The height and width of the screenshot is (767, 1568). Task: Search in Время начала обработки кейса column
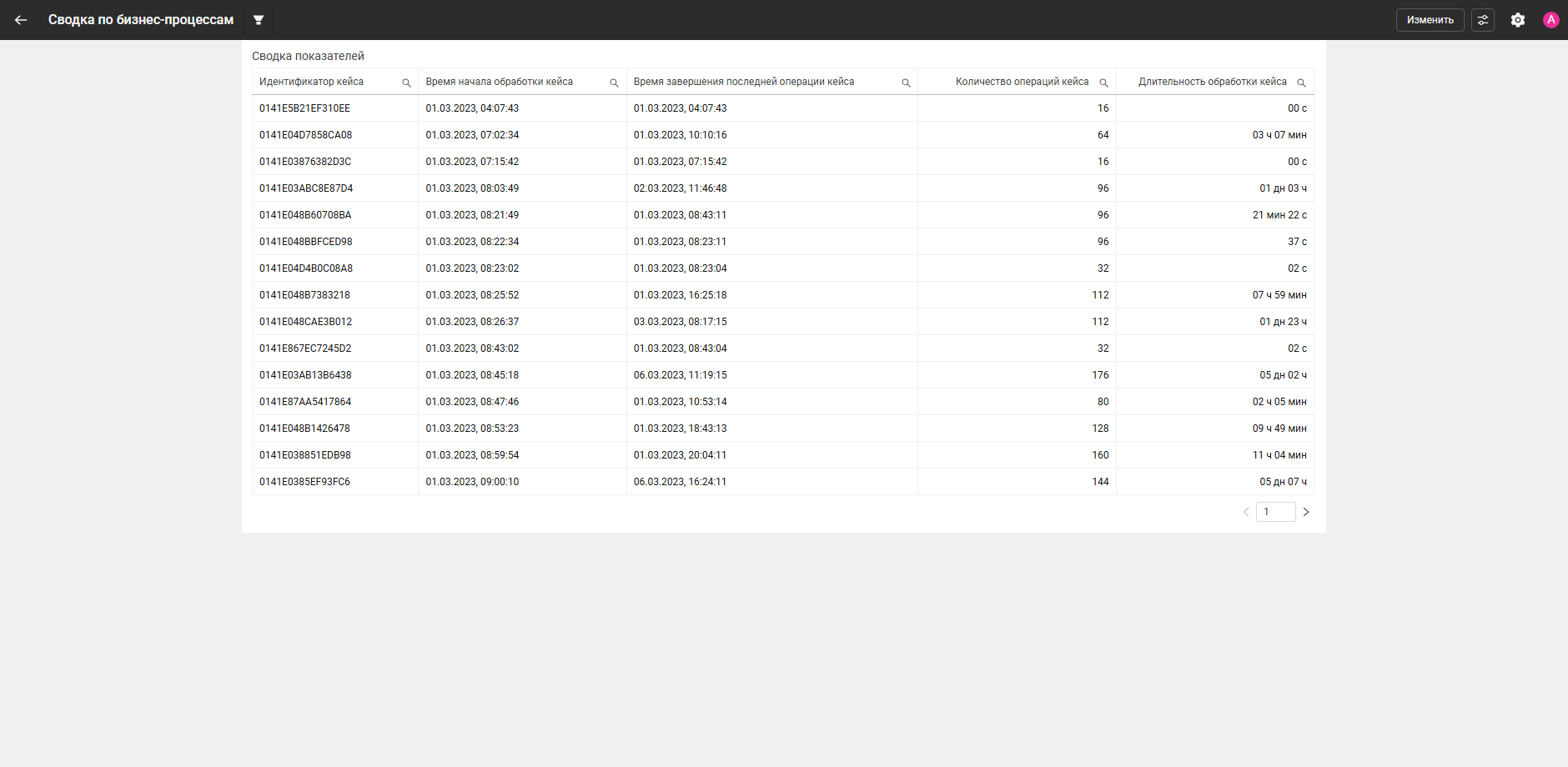[x=614, y=83]
